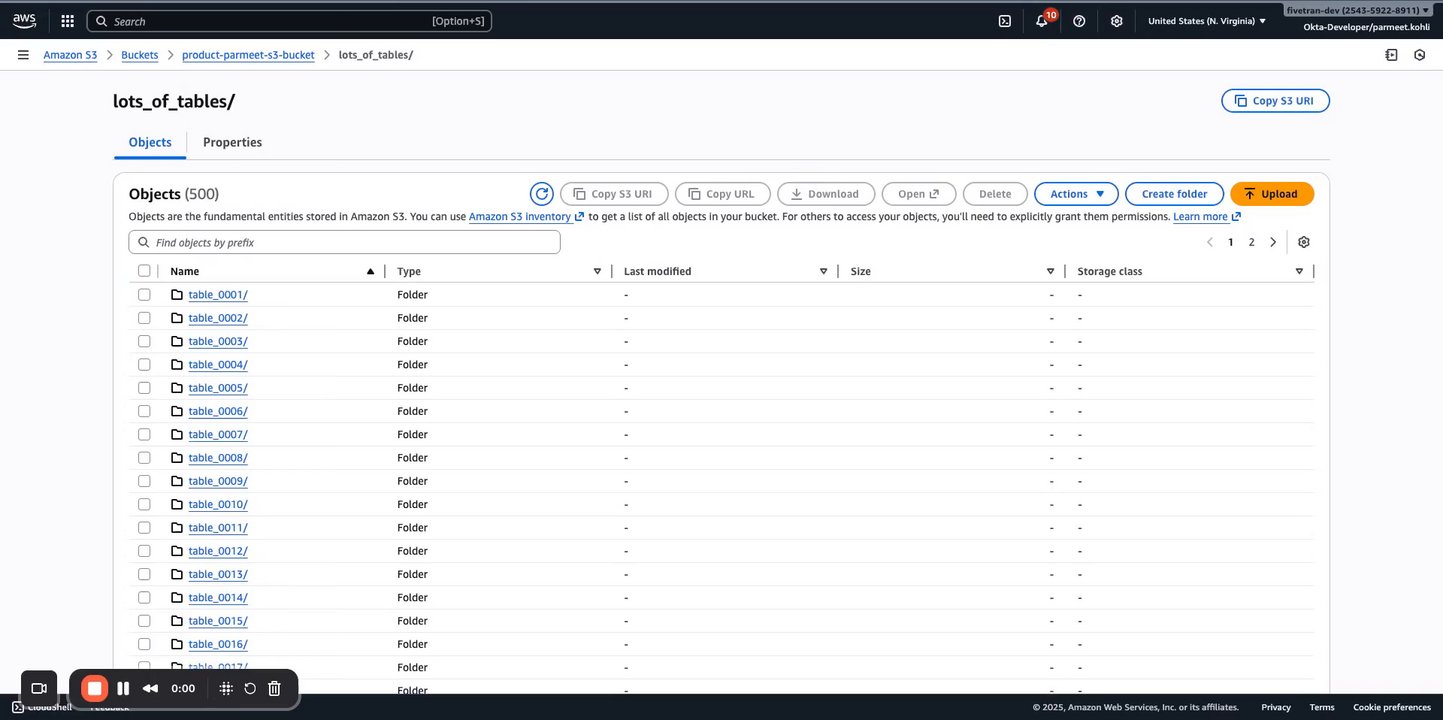
Task: Check the table_0001/ row checkbox
Action: tap(144, 294)
